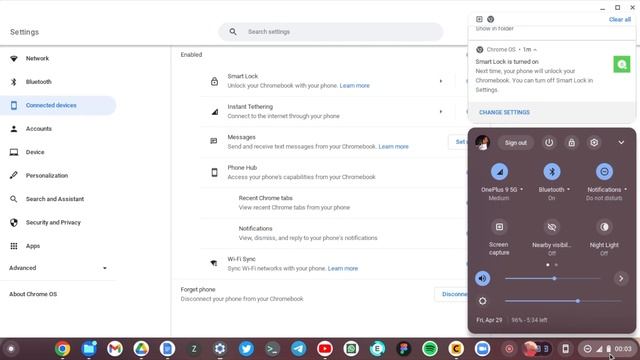Open settings via gear icon in quick settings

tap(594, 142)
